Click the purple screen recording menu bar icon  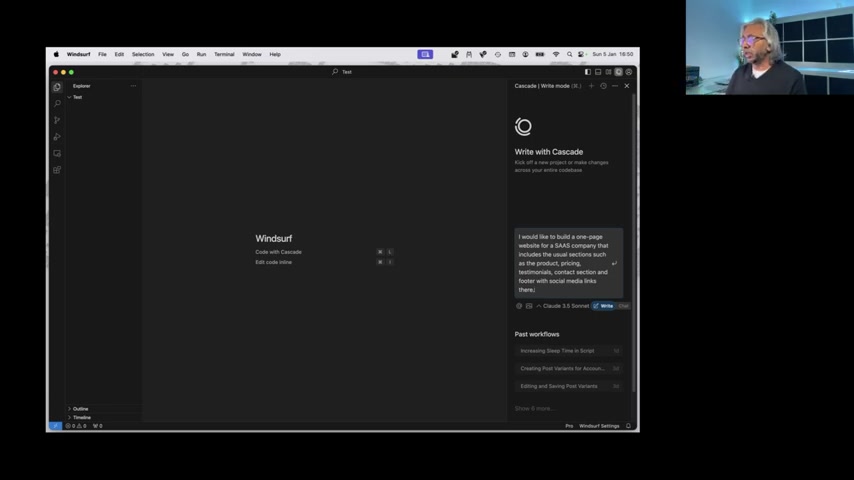point(425,54)
